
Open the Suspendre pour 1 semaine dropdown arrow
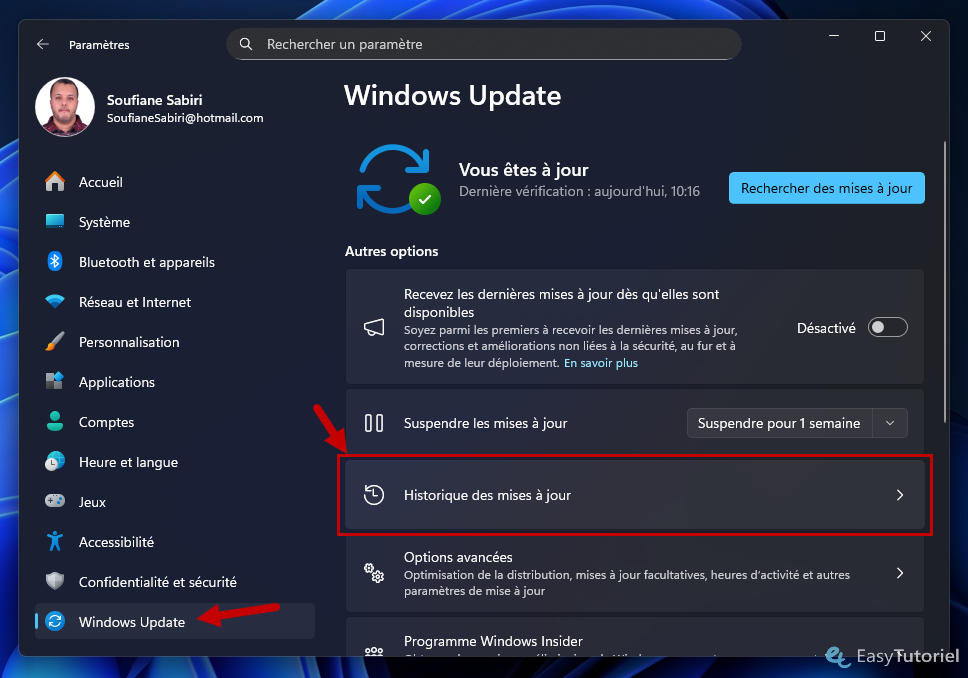(x=890, y=423)
